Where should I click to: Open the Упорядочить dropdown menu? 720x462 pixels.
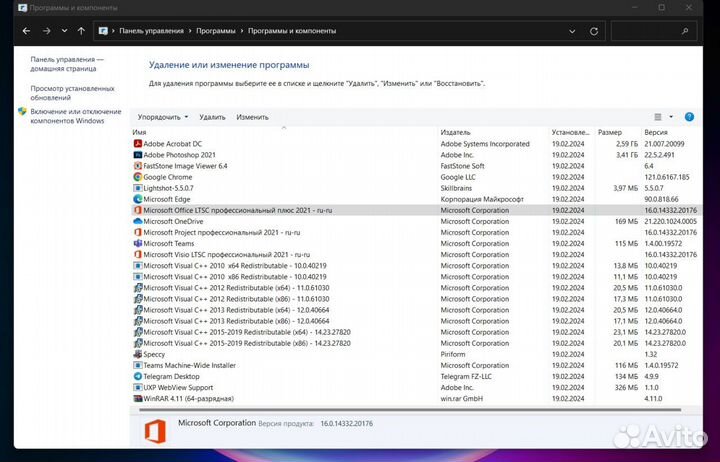[162, 117]
